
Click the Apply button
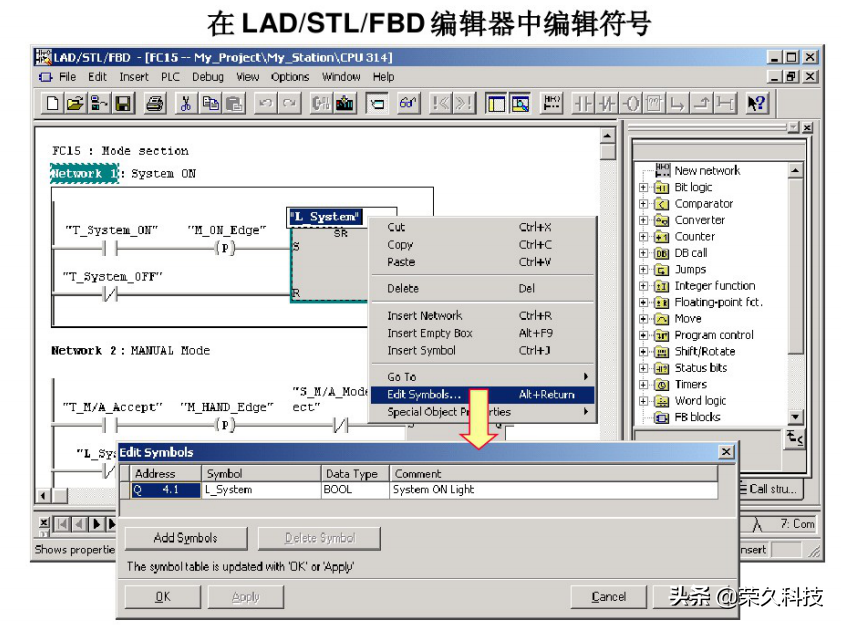coord(246,597)
